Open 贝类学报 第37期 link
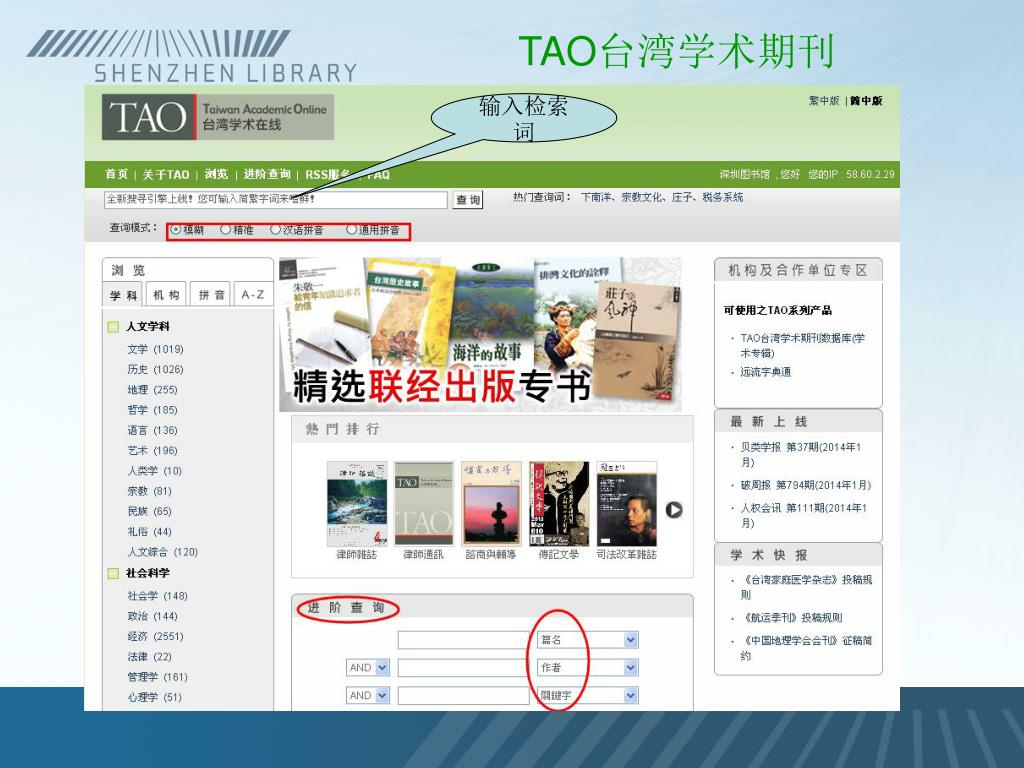Screen dimensions: 1024x768 tap(801, 455)
